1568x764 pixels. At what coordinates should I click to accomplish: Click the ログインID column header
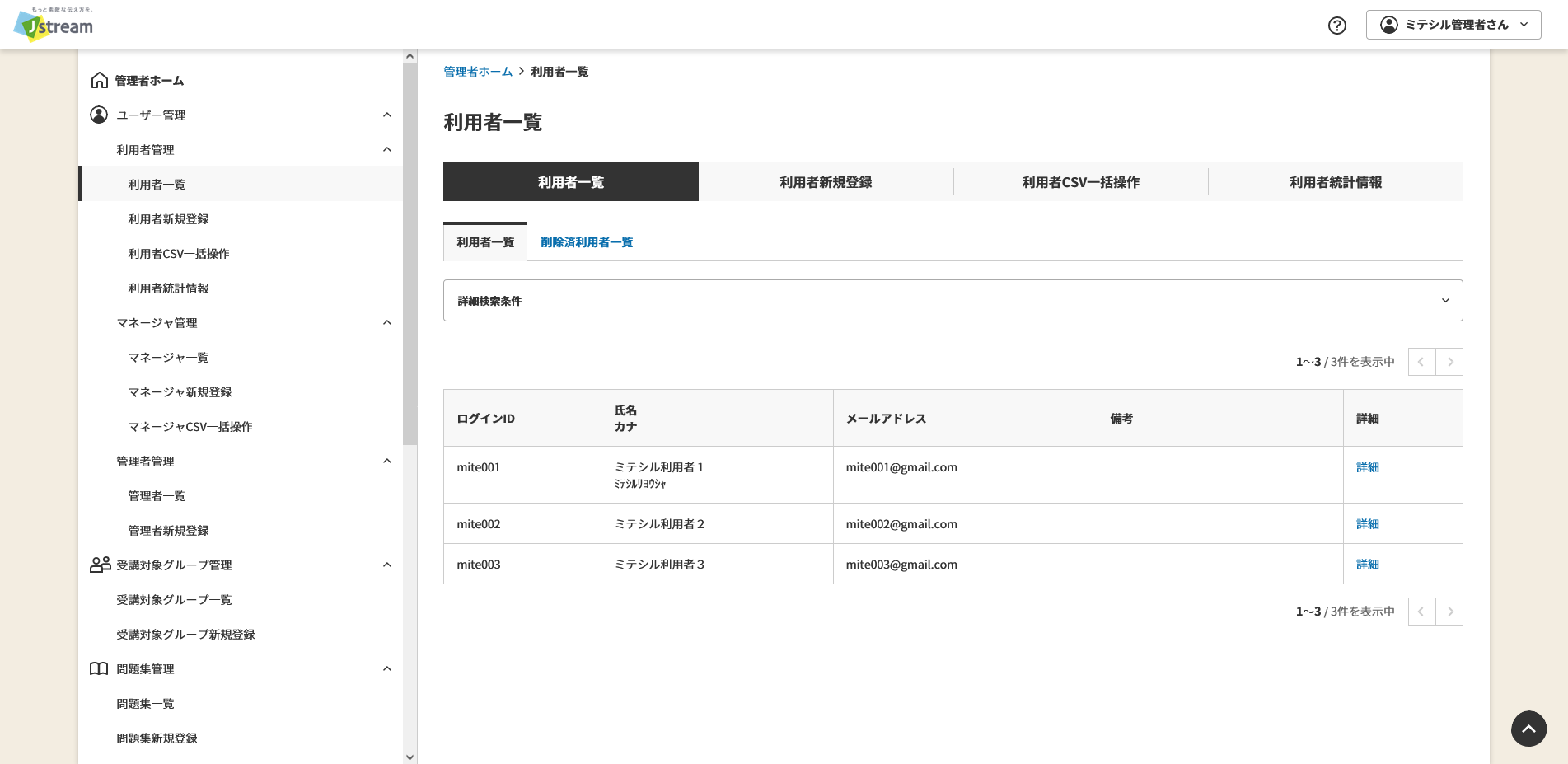(522, 418)
